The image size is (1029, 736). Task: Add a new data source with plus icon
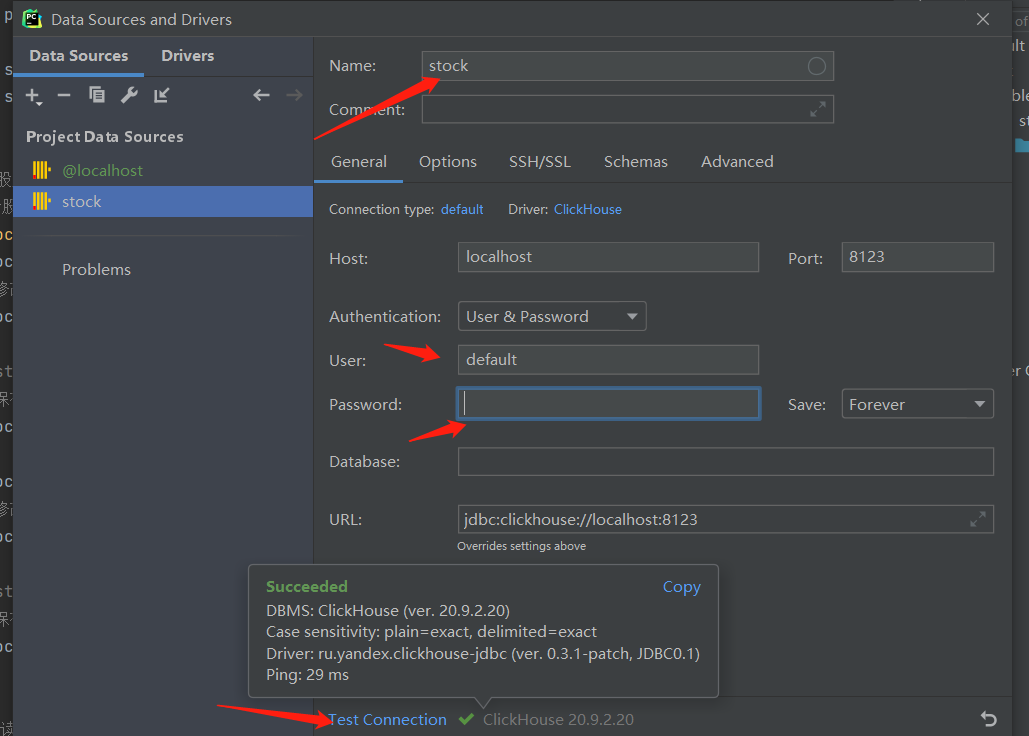tap(33, 96)
